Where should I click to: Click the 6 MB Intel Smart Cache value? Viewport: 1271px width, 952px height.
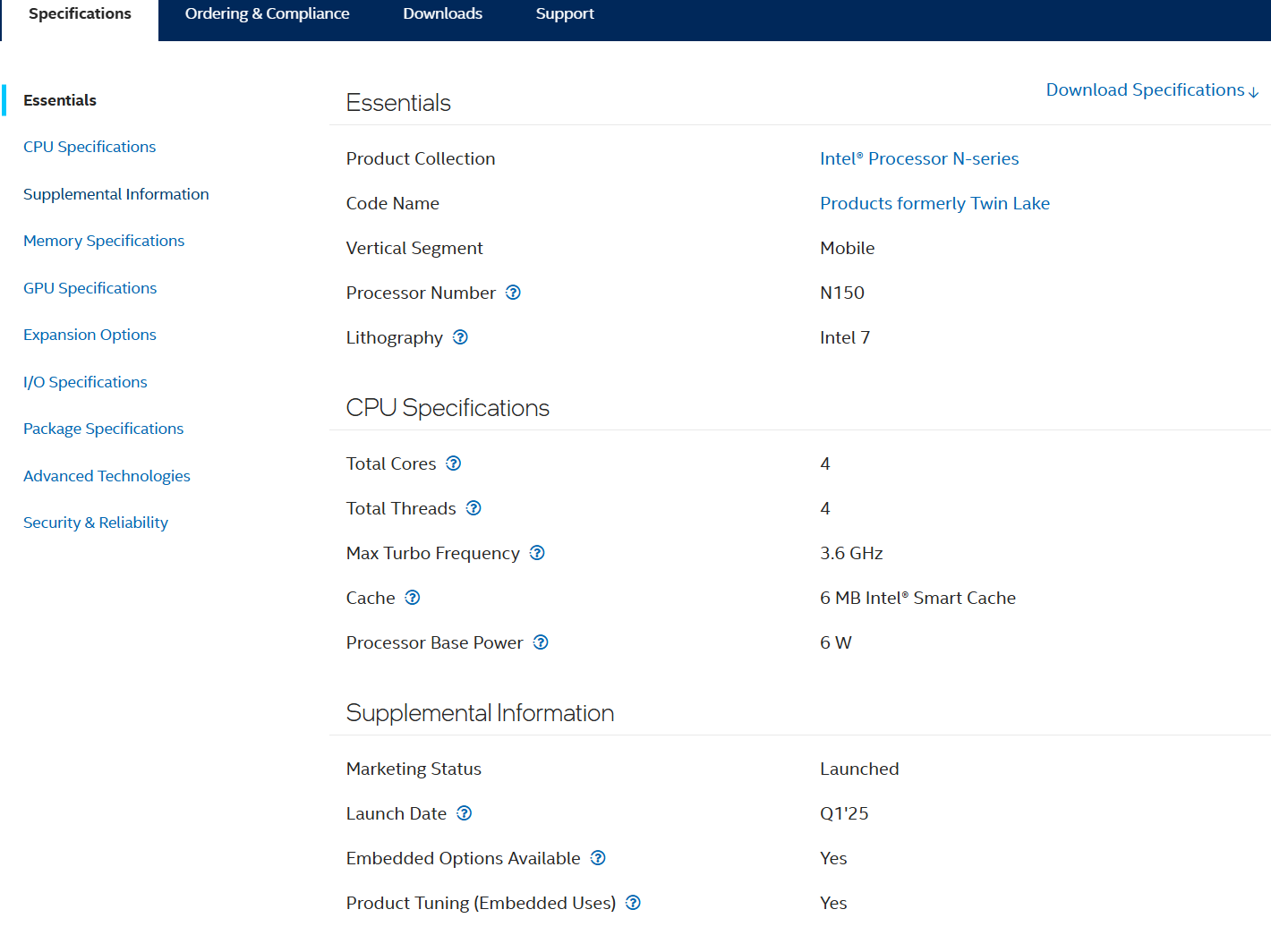pyautogui.click(x=917, y=598)
